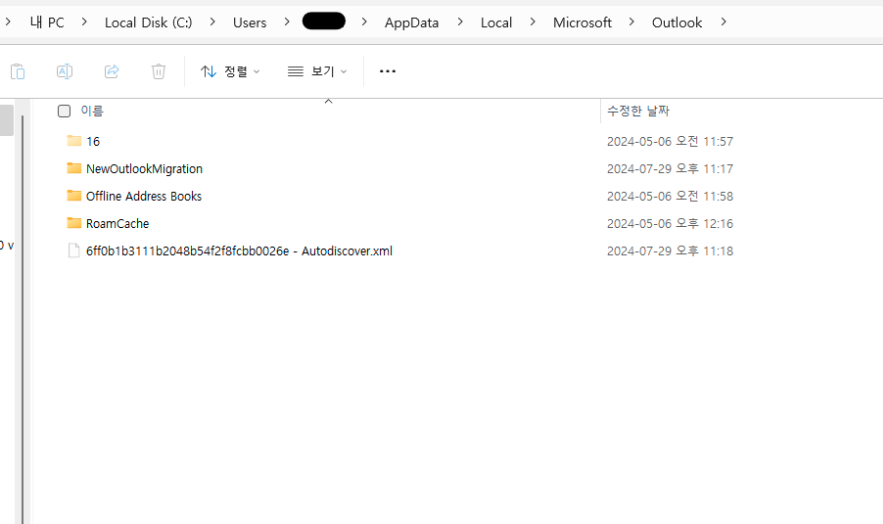Click the redacted username breadcrumb segment
883x524 pixels.
tap(324, 21)
